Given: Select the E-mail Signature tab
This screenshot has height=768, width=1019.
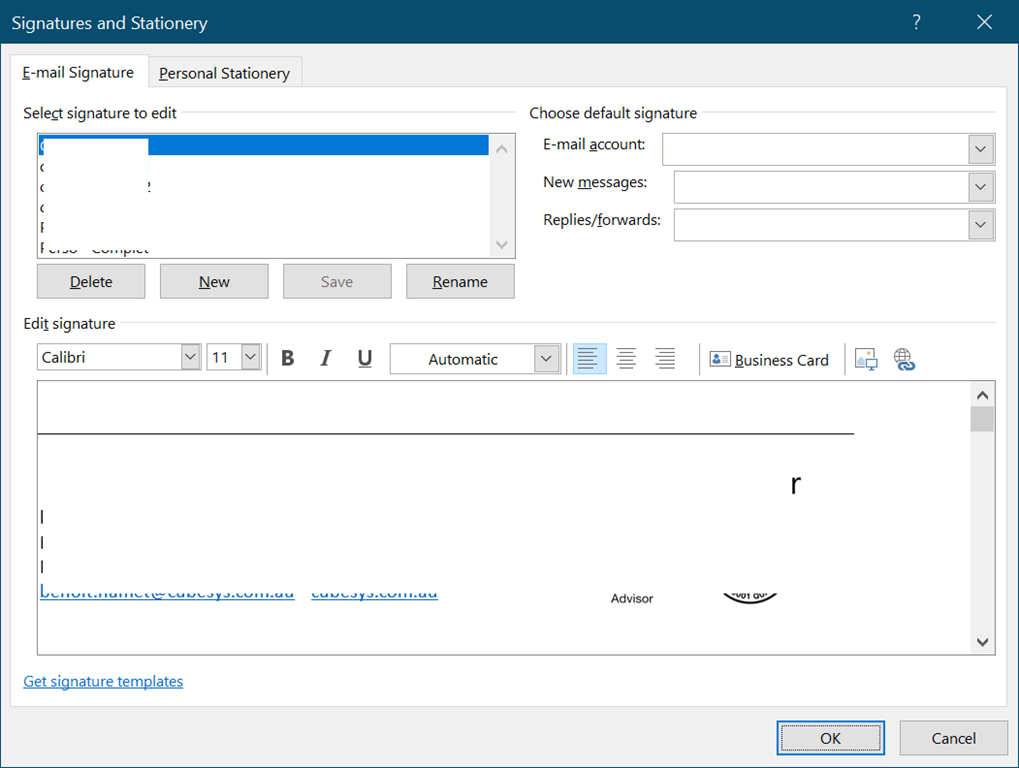Looking at the screenshot, I should tap(78, 73).
